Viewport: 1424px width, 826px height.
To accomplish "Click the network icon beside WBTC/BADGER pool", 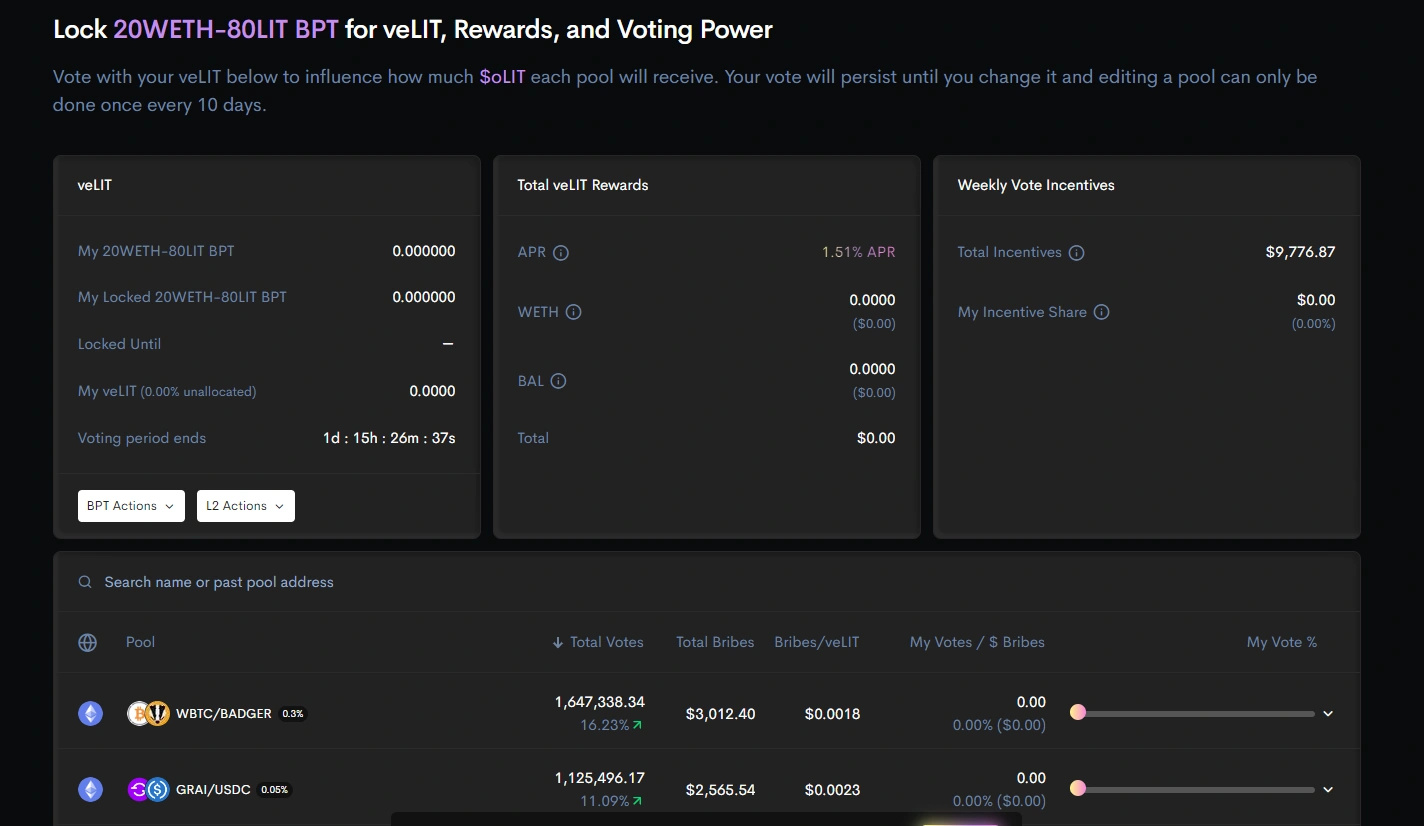I will click(x=90, y=713).
